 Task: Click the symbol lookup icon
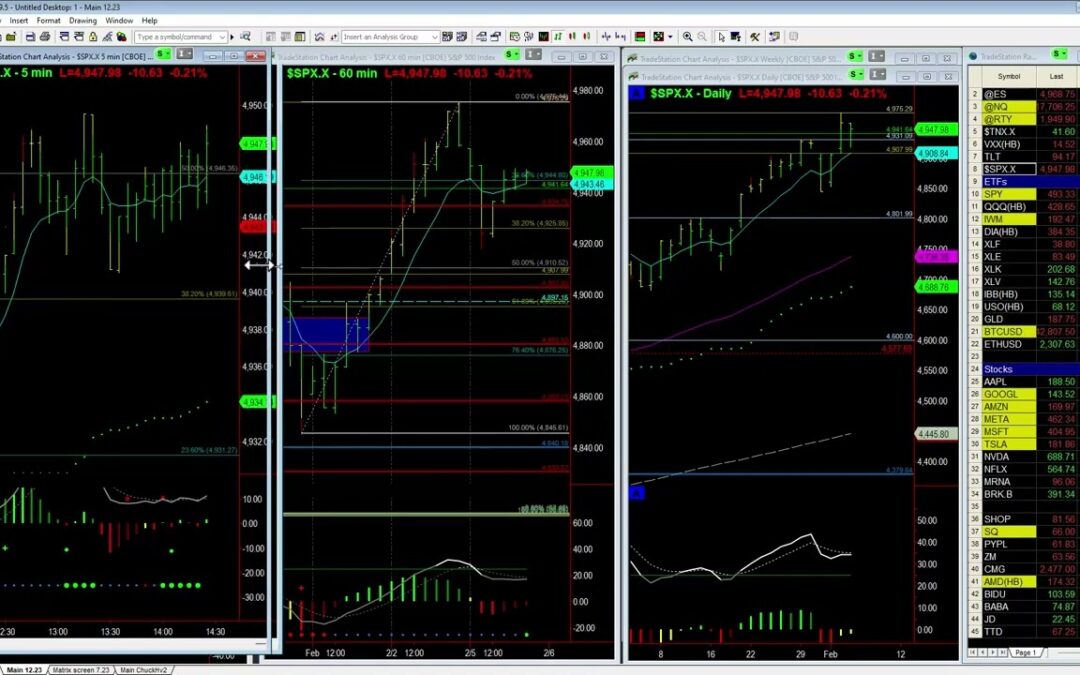[x=245, y=37]
